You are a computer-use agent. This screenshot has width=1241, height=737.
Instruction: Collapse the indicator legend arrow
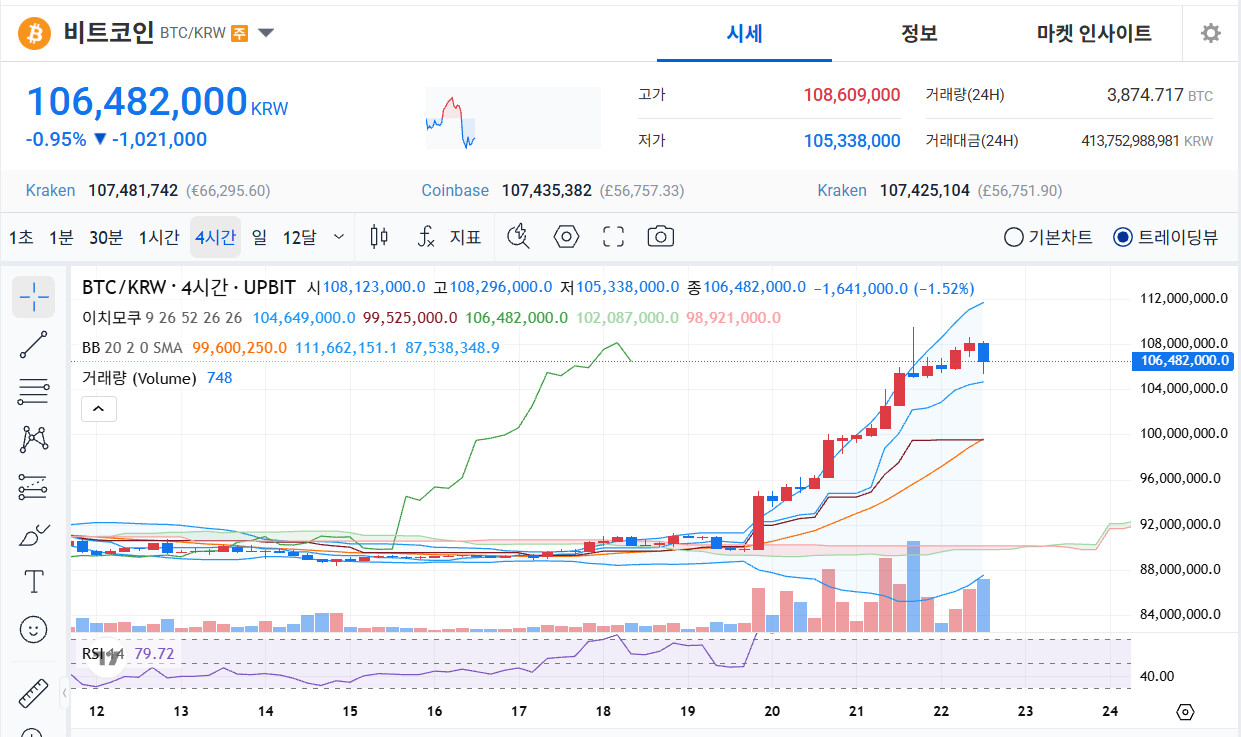(99, 408)
